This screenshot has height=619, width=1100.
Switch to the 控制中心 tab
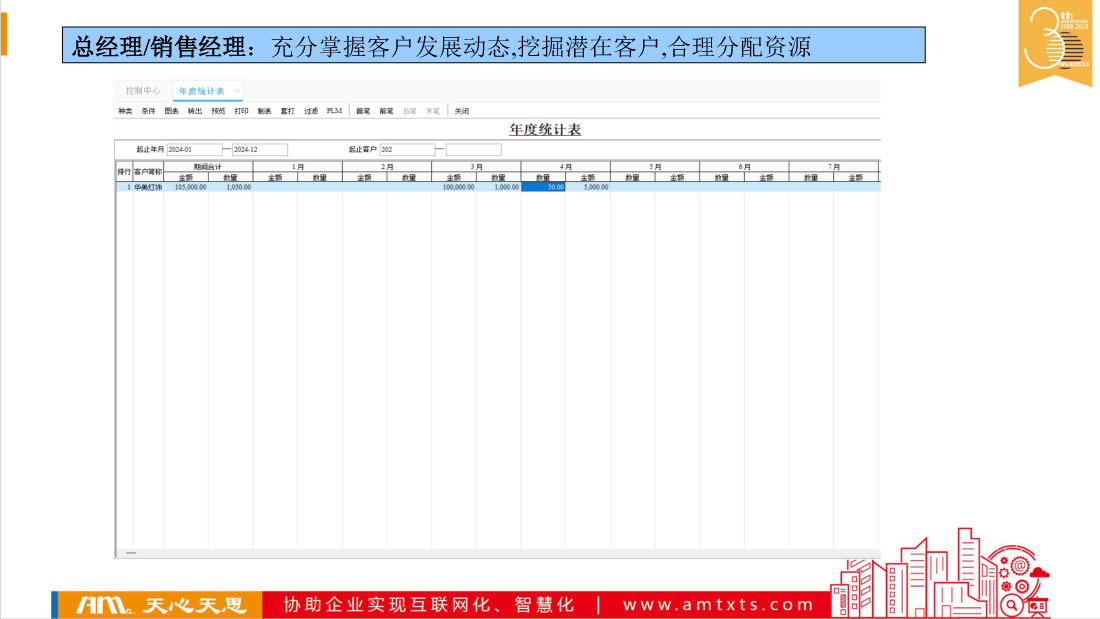point(143,91)
